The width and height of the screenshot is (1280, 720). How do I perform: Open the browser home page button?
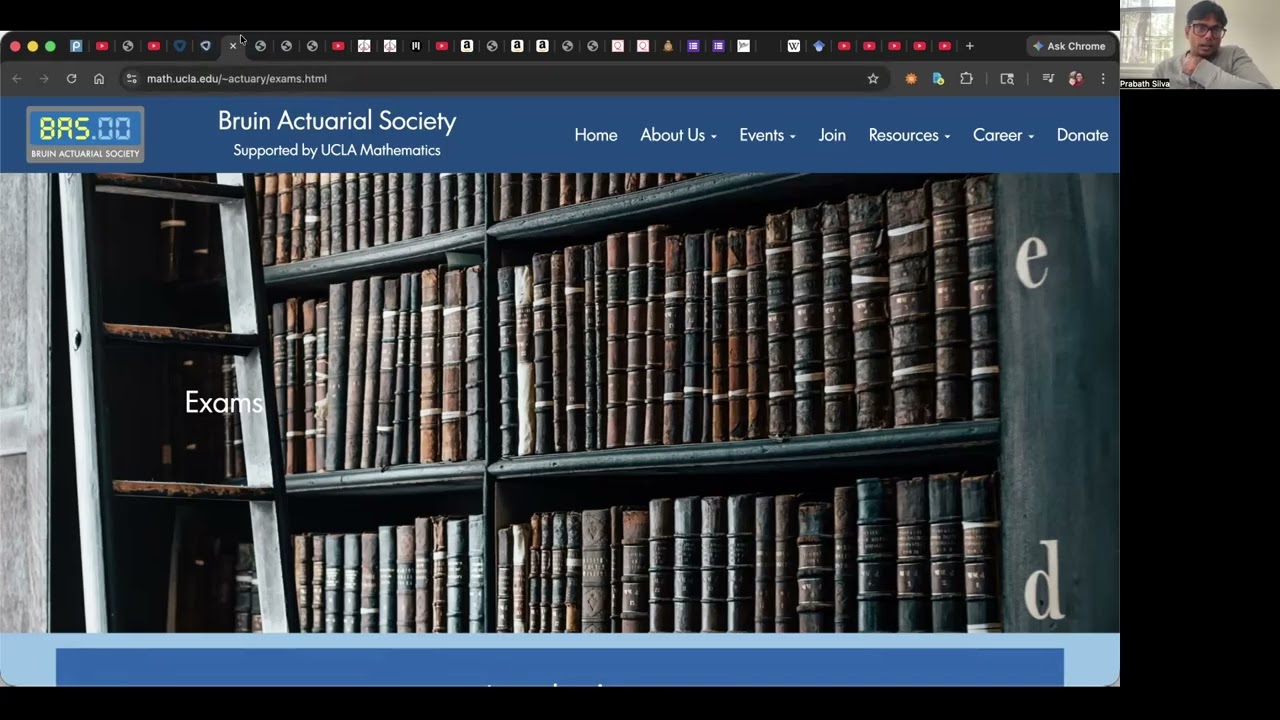tap(98, 78)
